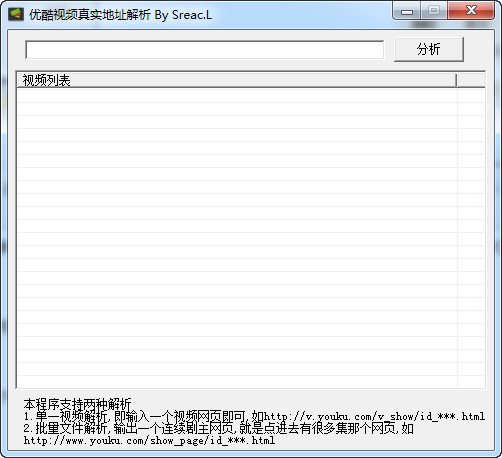Click the gray panel area left of the URL field
The image size is (502, 458).
click(x=16, y=50)
